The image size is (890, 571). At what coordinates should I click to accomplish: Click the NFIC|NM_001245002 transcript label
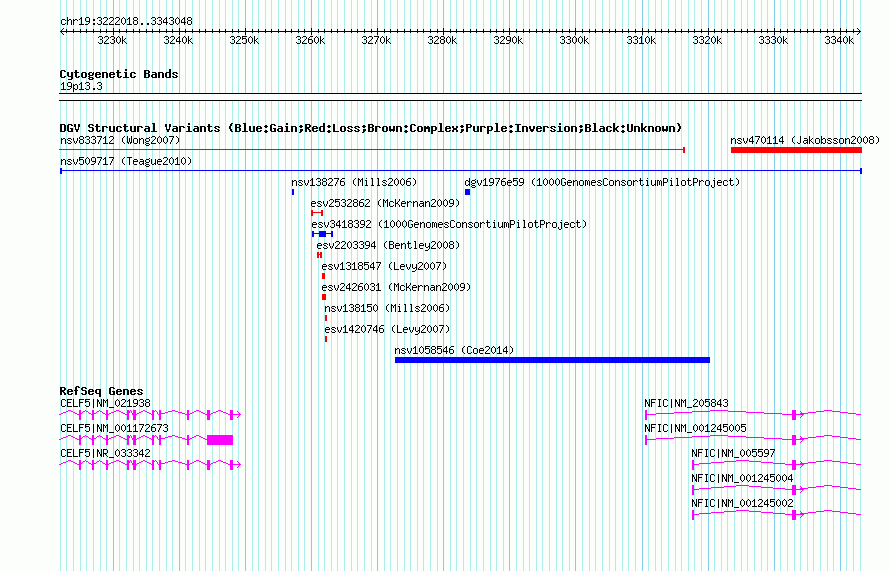[742, 503]
